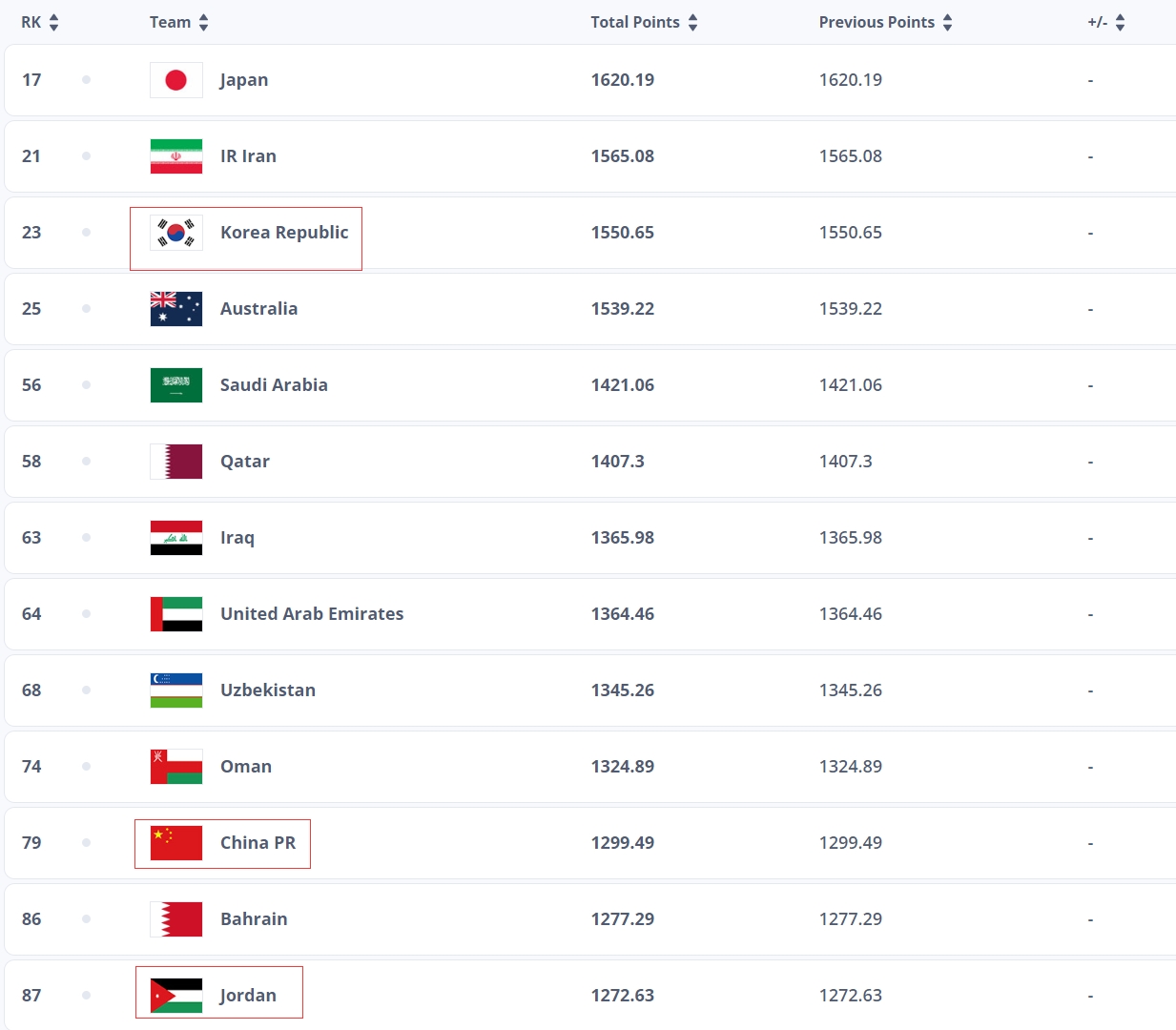Click the grey dot beside rank 17
This screenshot has height=1030, width=1176.
pos(87,80)
